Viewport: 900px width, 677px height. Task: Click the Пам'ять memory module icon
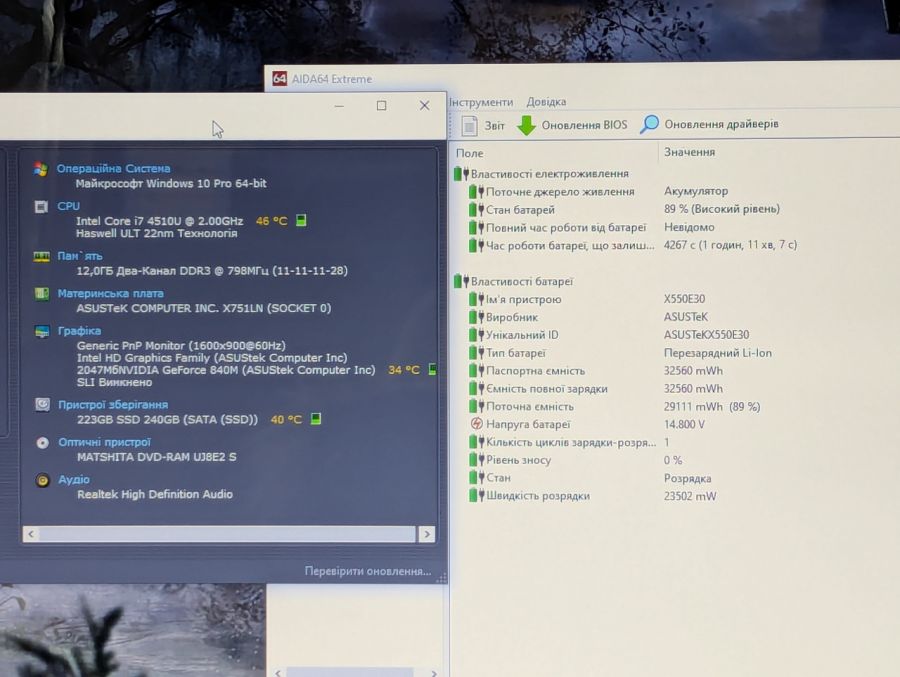[41, 256]
